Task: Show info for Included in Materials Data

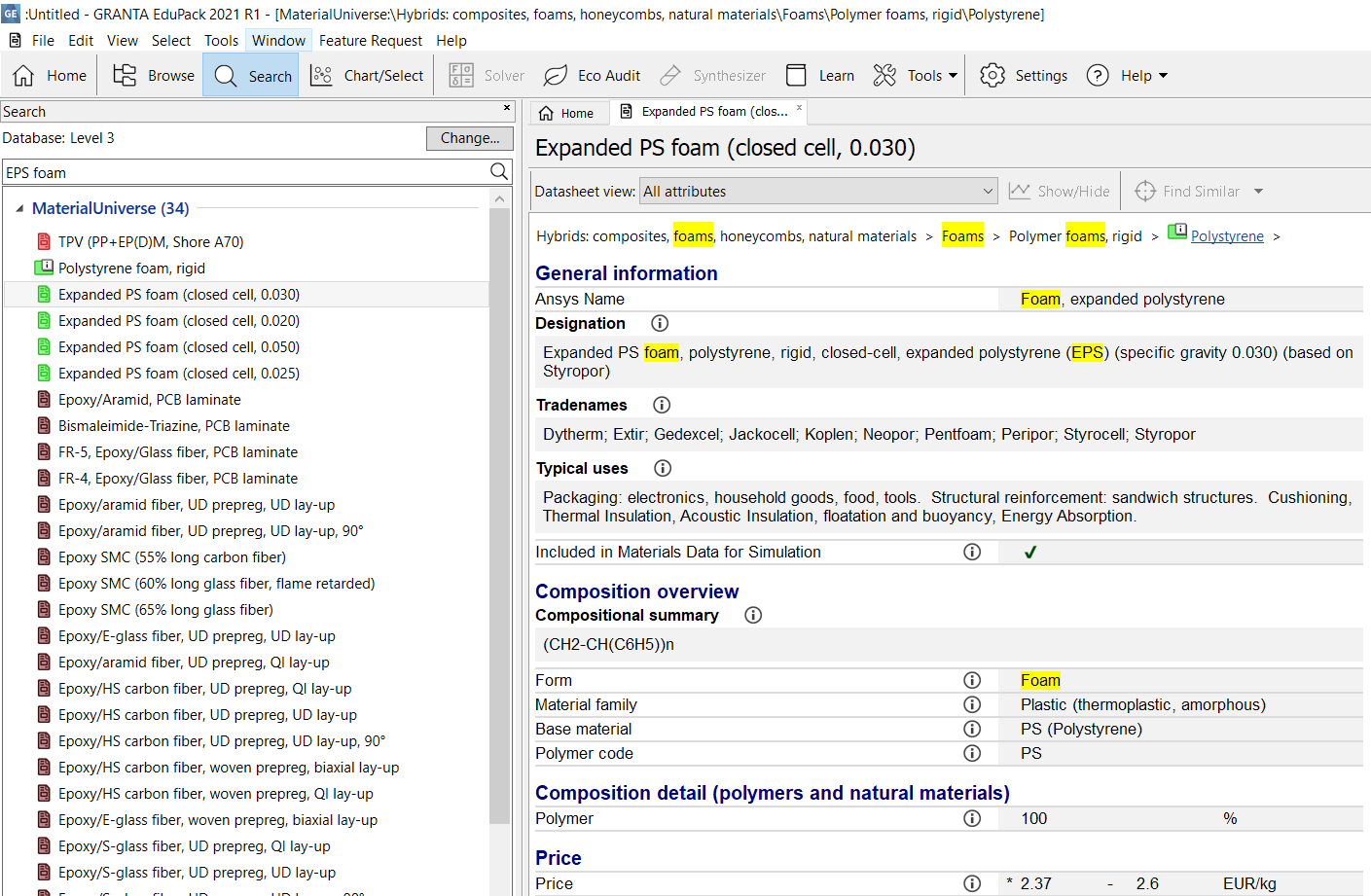Action: (x=972, y=552)
